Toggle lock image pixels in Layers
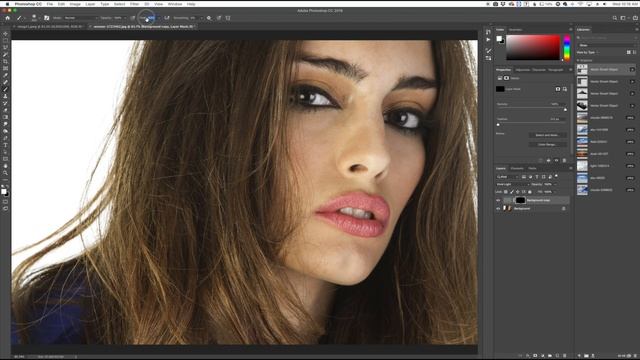The image size is (640, 360). pos(512,192)
